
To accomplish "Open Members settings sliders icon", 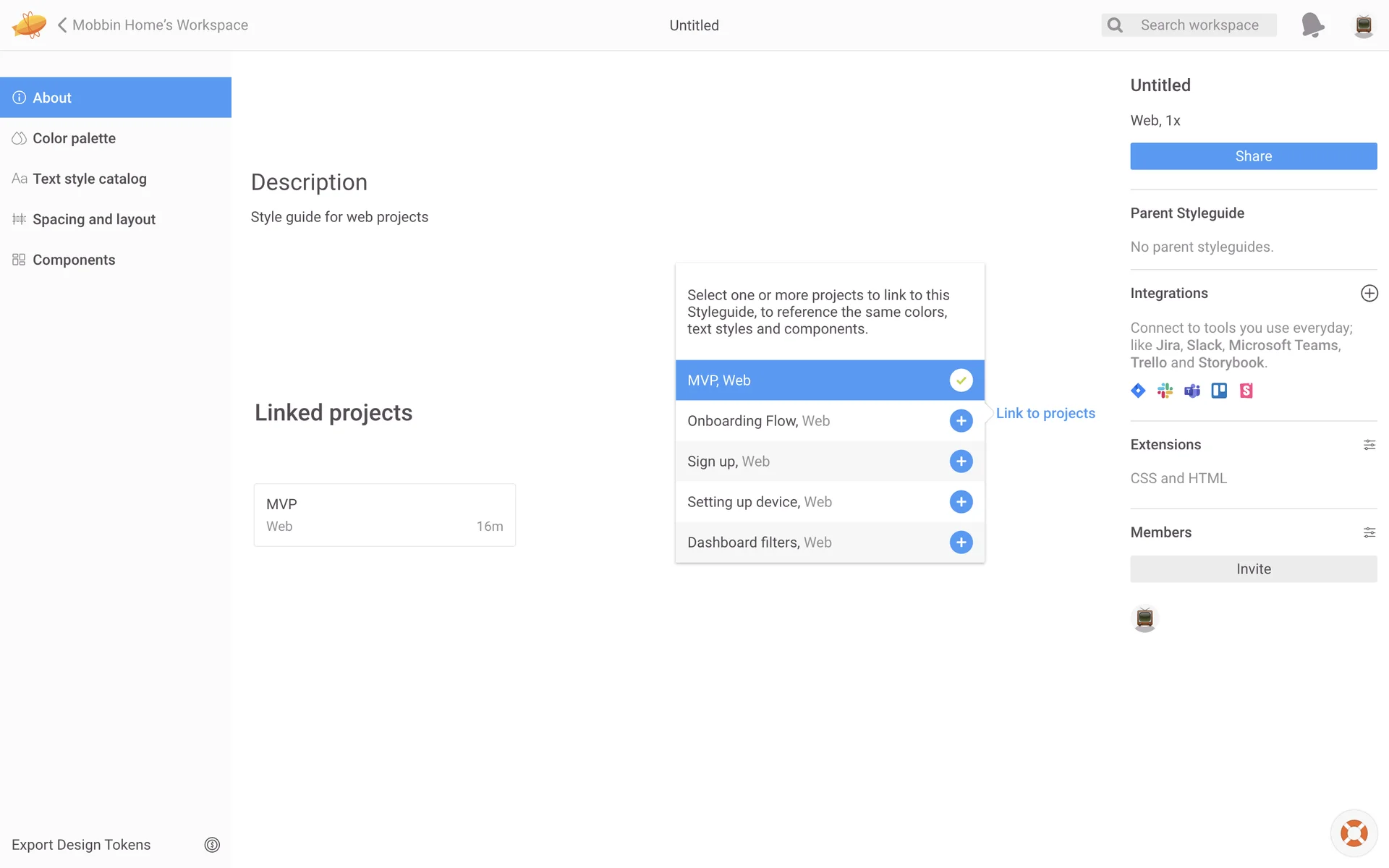I will click(1369, 532).
